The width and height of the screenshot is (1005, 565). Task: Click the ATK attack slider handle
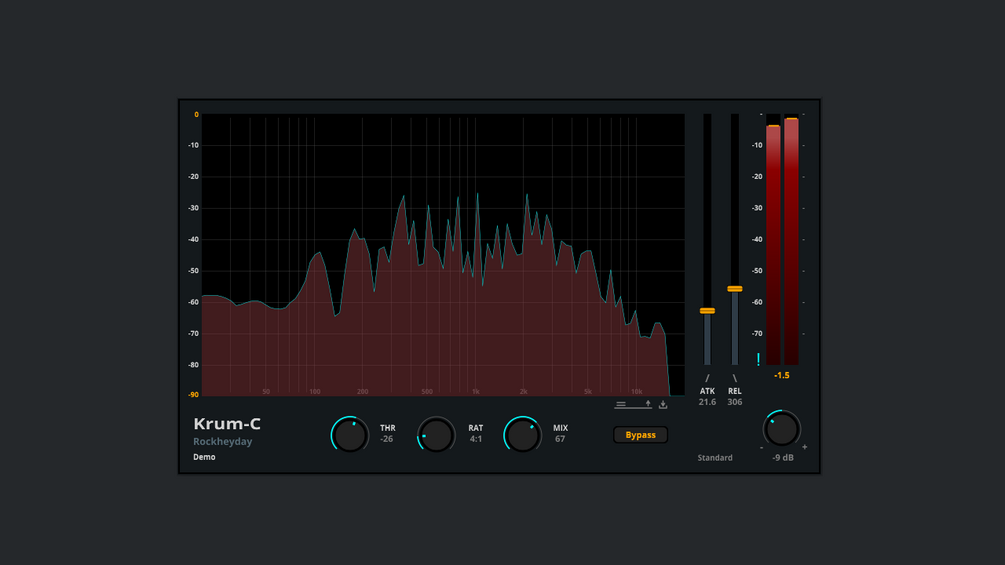point(707,311)
